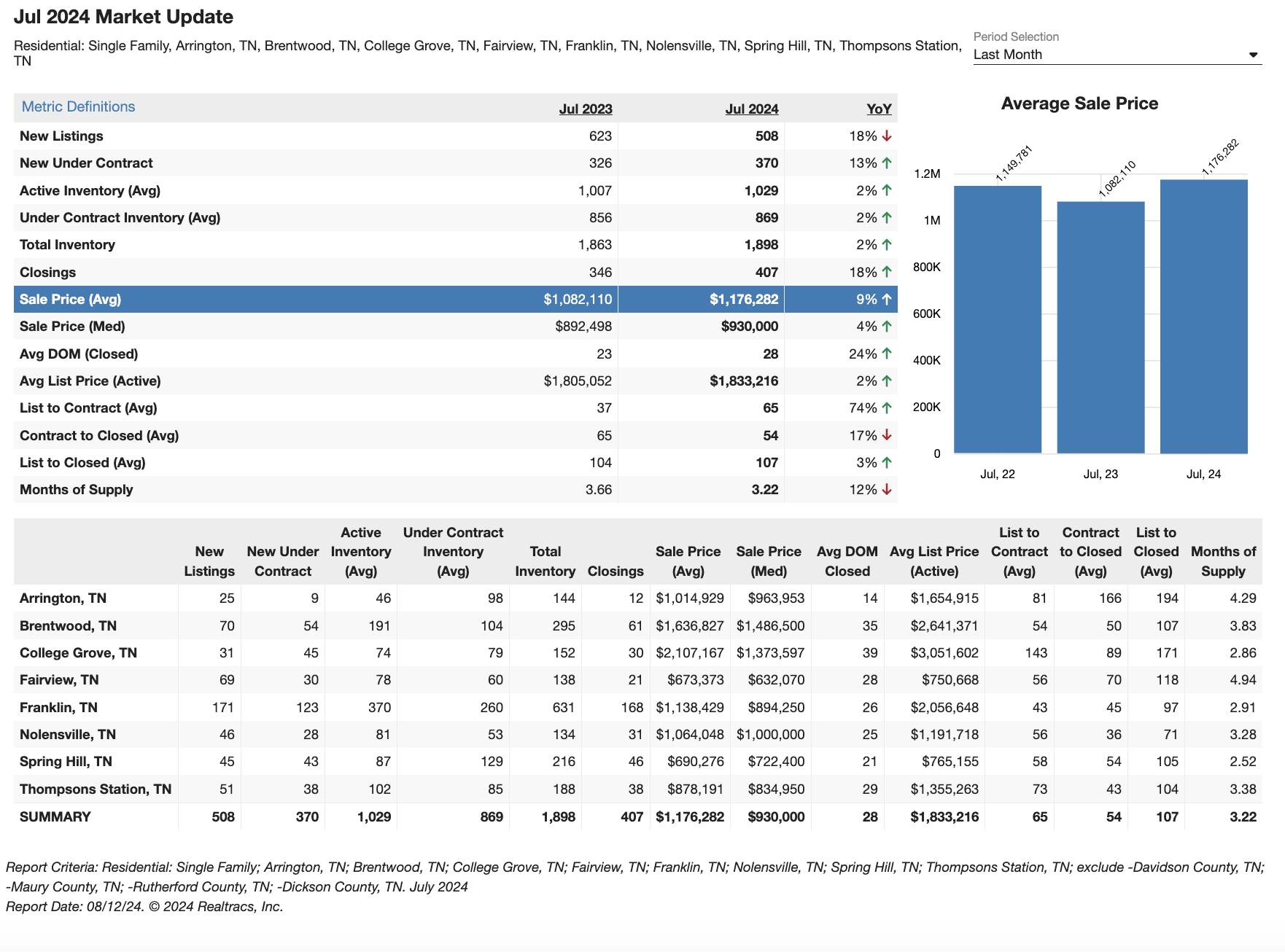Click the Franklin, TN row label

58,707
